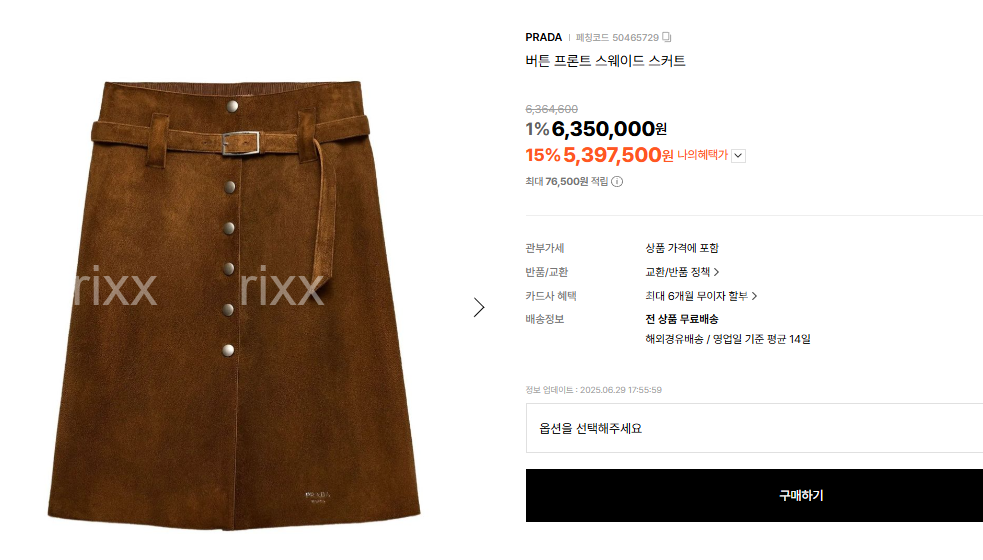Copy the fetching code 50465729
Viewport: 983px width, 560px height.
666,37
